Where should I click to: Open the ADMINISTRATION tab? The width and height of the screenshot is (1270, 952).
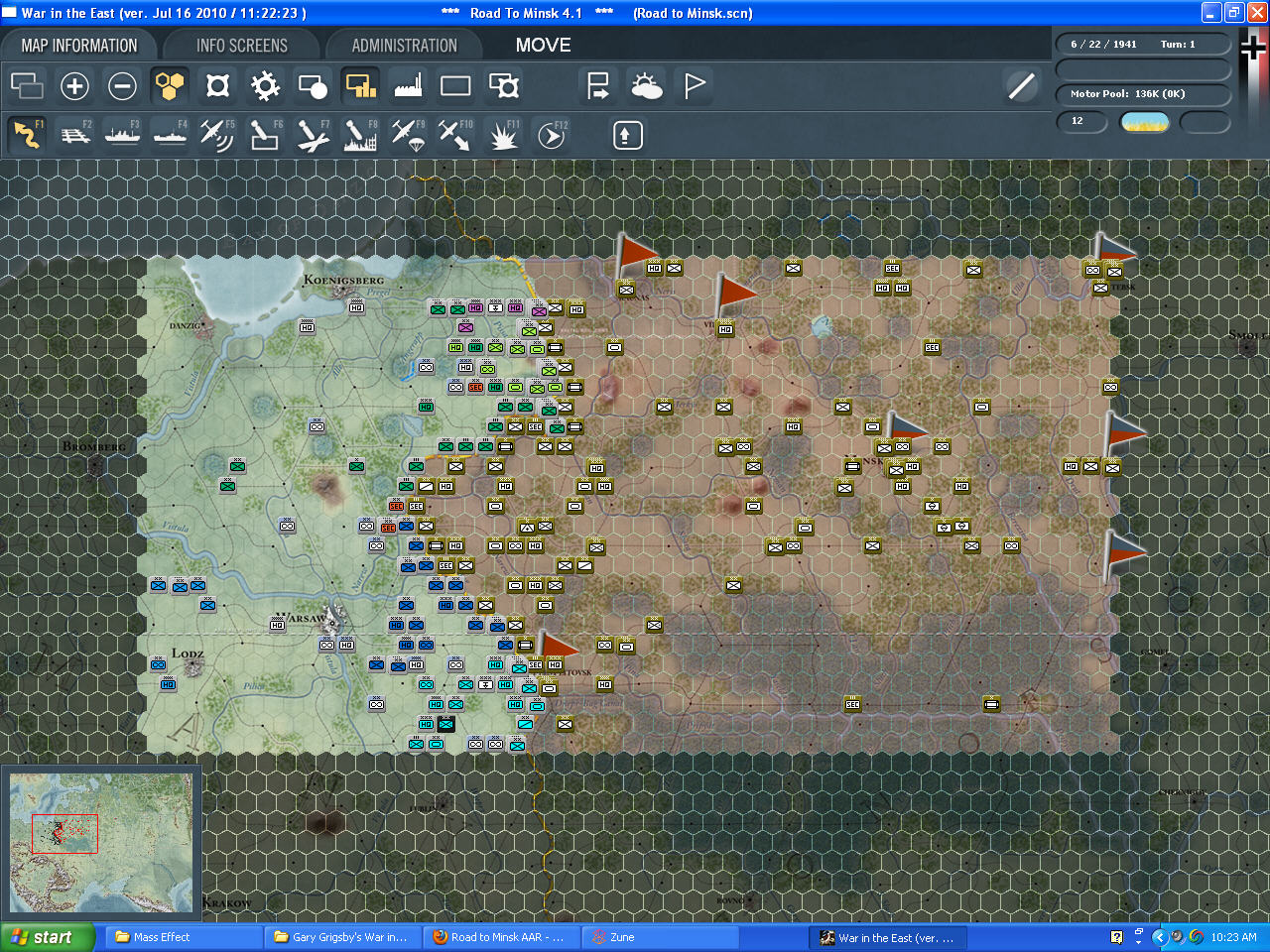point(404,46)
